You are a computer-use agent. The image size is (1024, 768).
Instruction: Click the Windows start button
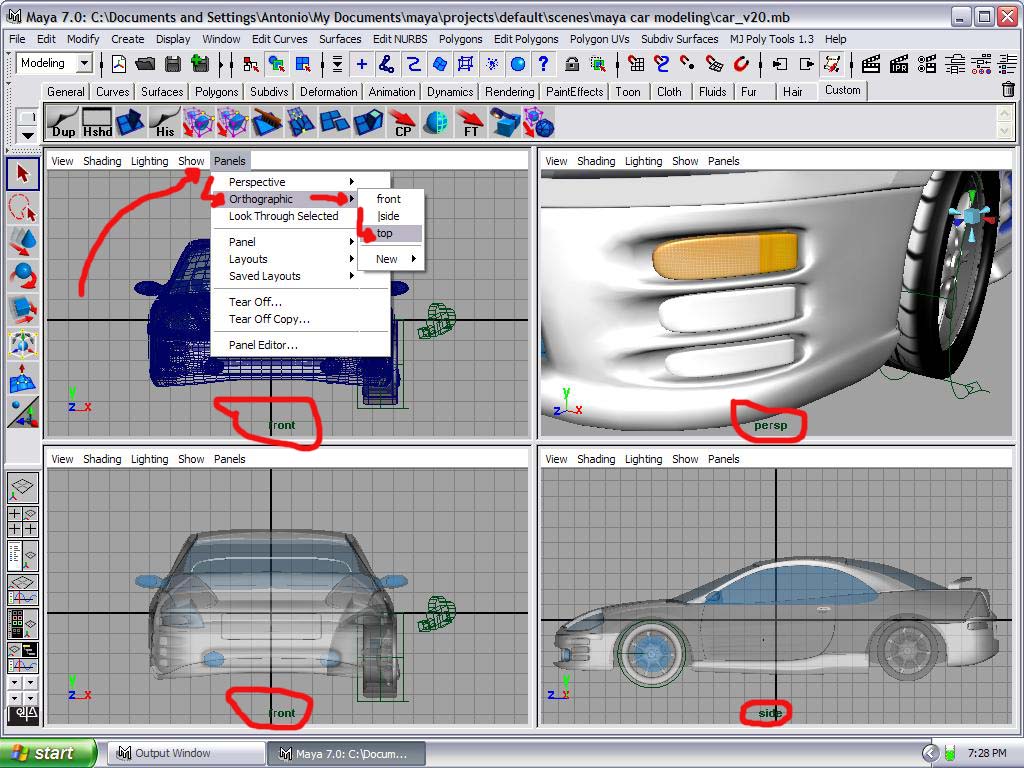48,753
